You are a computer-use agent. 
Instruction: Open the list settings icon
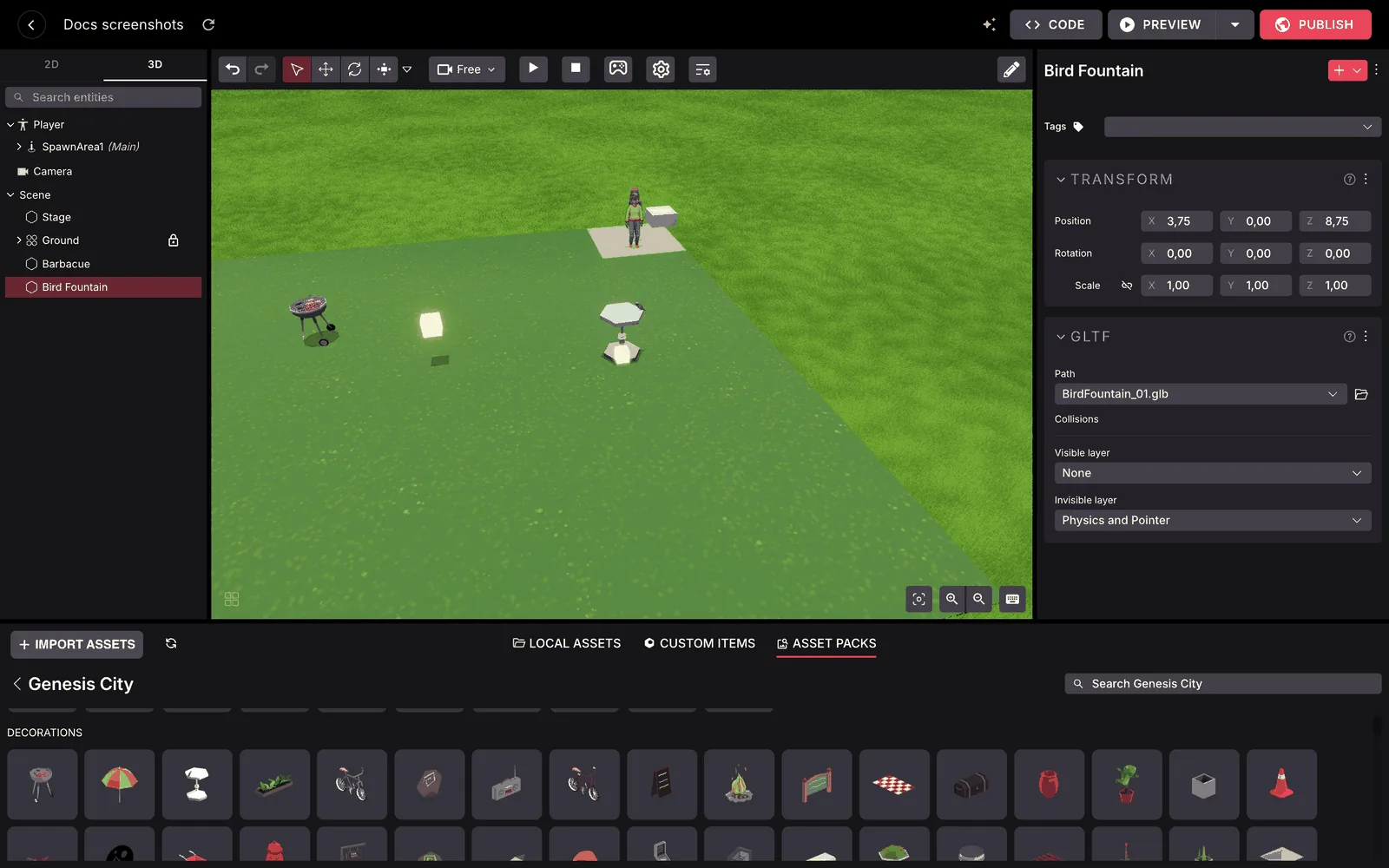click(703, 69)
